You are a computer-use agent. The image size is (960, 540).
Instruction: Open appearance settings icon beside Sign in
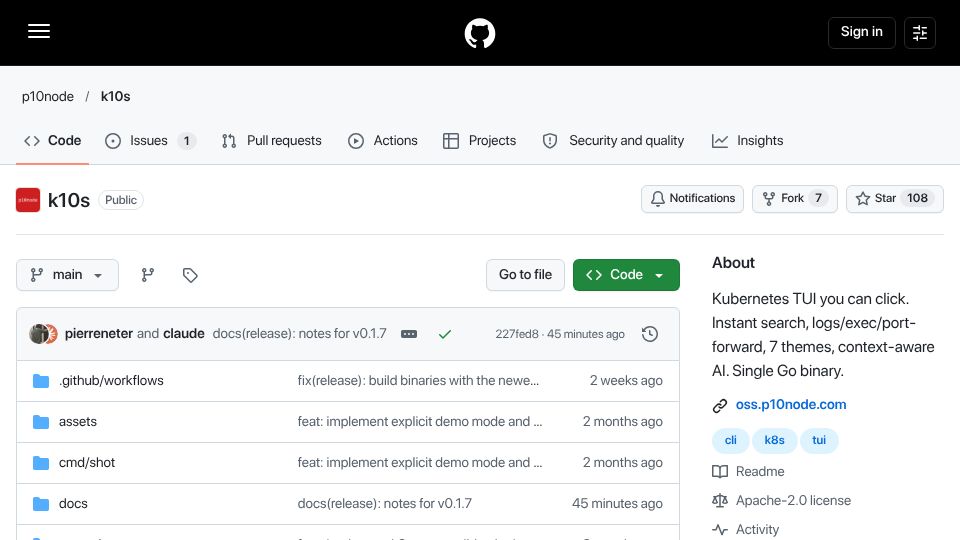(920, 32)
